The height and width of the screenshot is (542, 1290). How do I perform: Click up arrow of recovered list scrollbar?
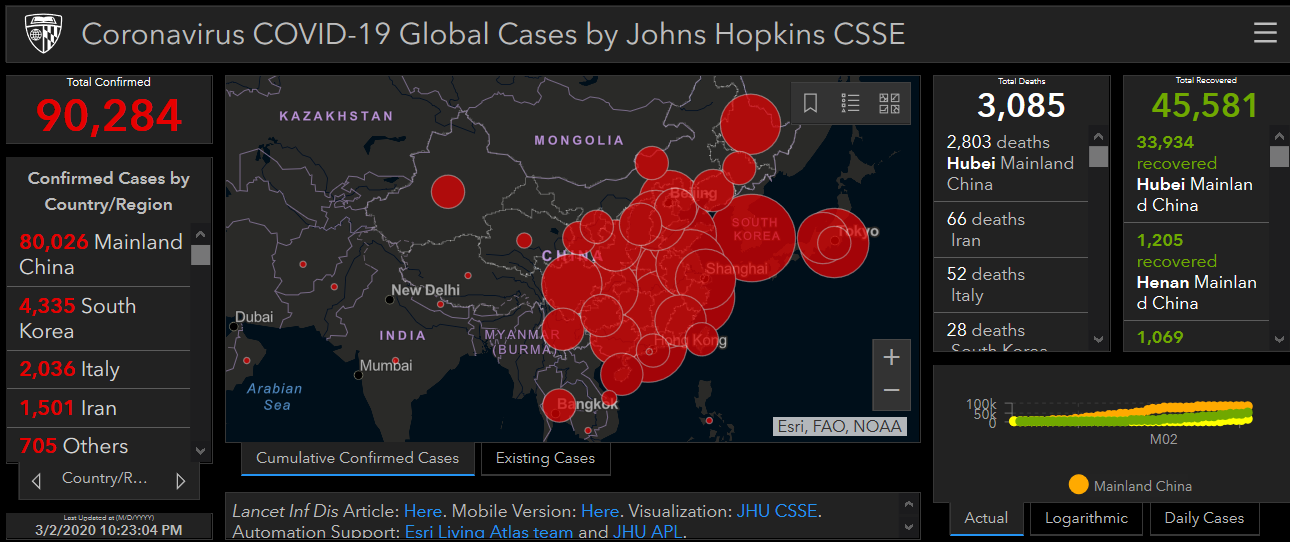1279,134
